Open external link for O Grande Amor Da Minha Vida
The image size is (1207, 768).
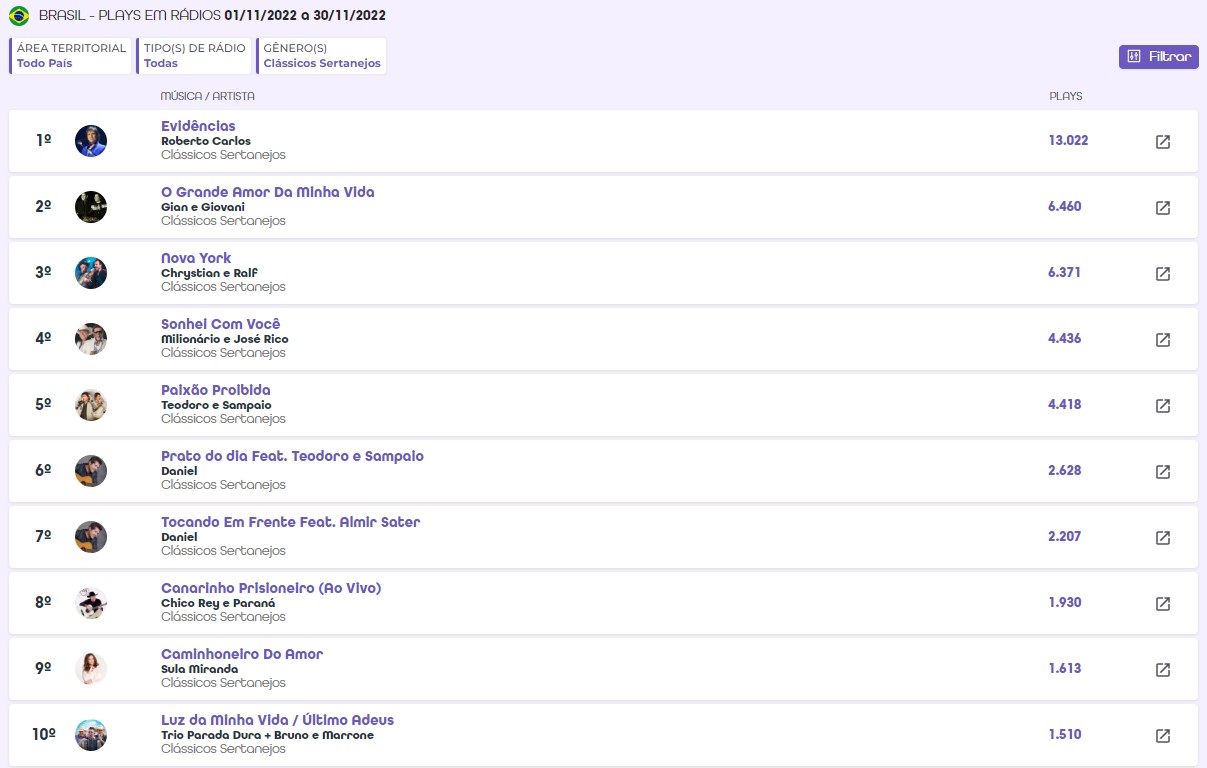1163,208
